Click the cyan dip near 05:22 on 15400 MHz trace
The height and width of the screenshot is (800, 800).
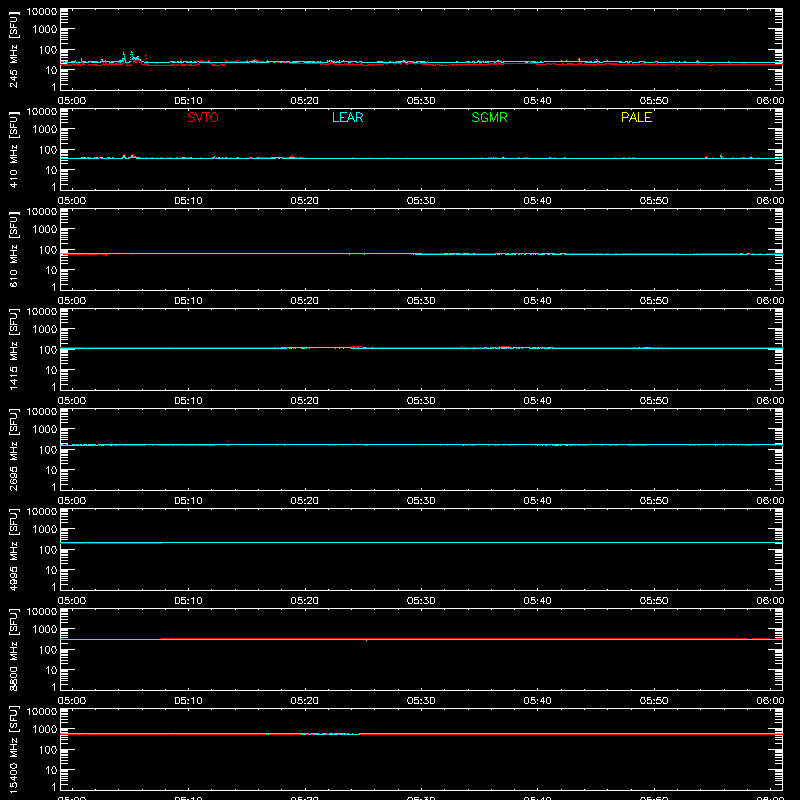[331, 734]
